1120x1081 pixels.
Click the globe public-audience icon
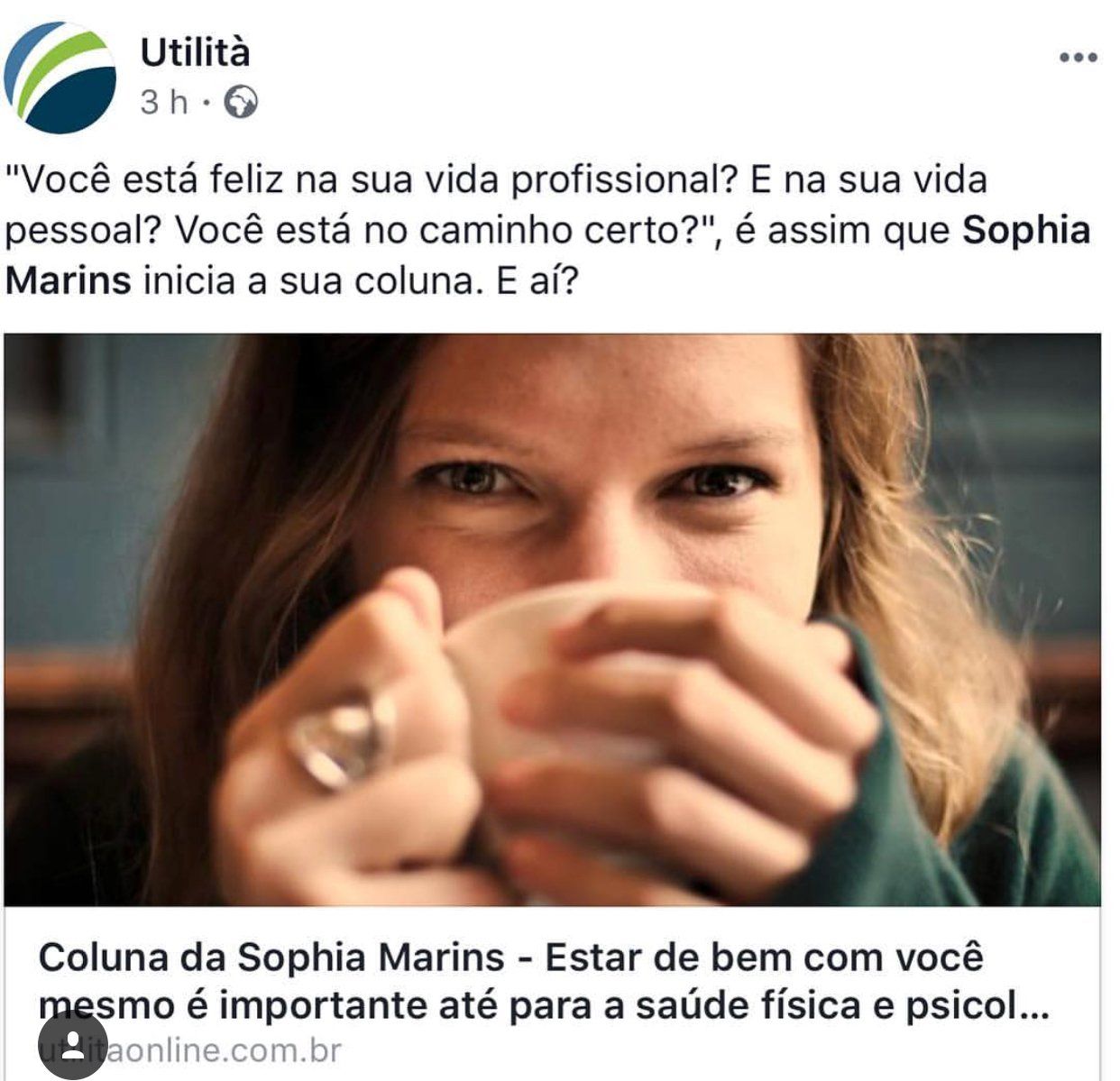click(241, 102)
